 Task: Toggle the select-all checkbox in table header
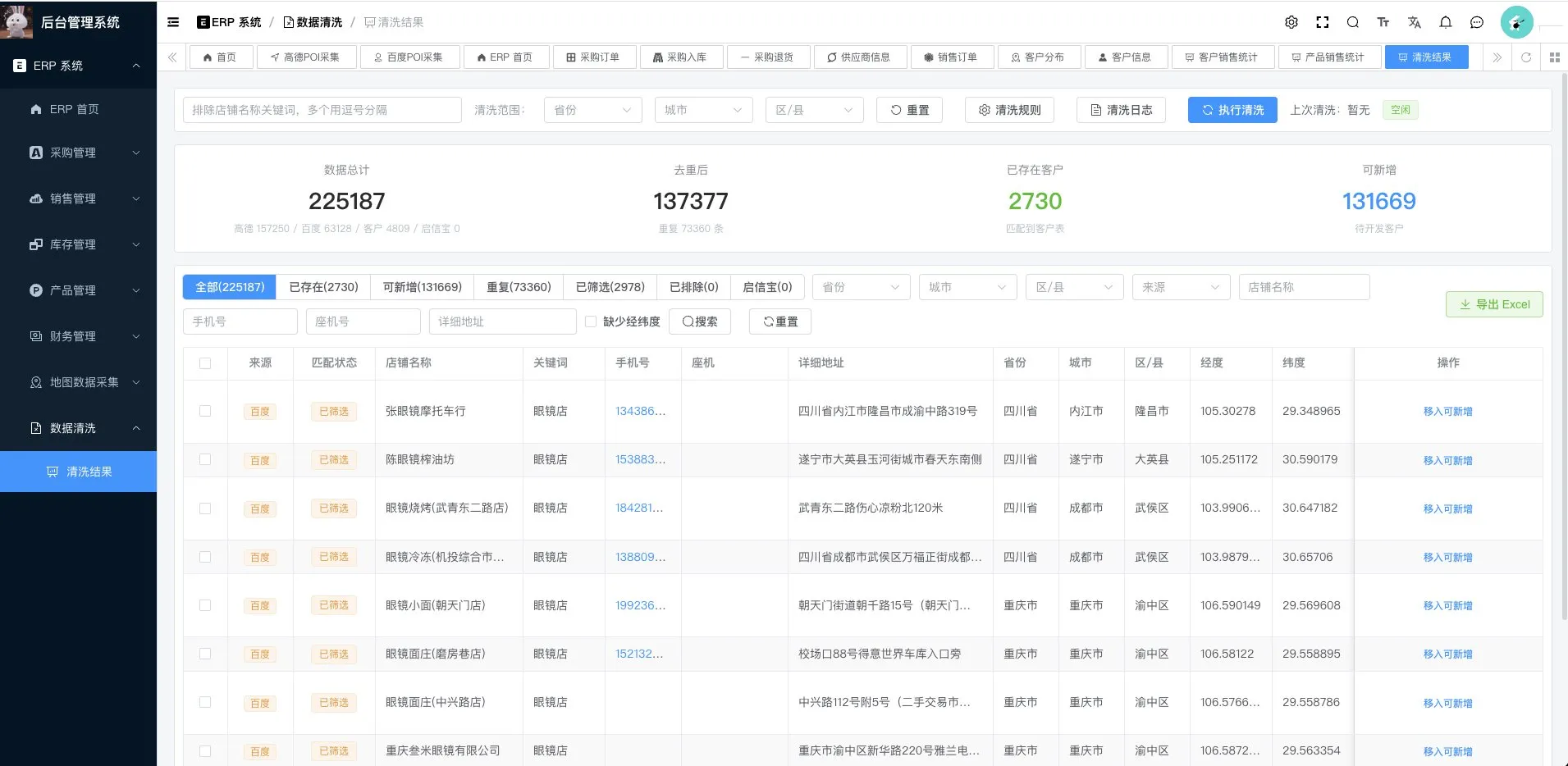pos(205,363)
